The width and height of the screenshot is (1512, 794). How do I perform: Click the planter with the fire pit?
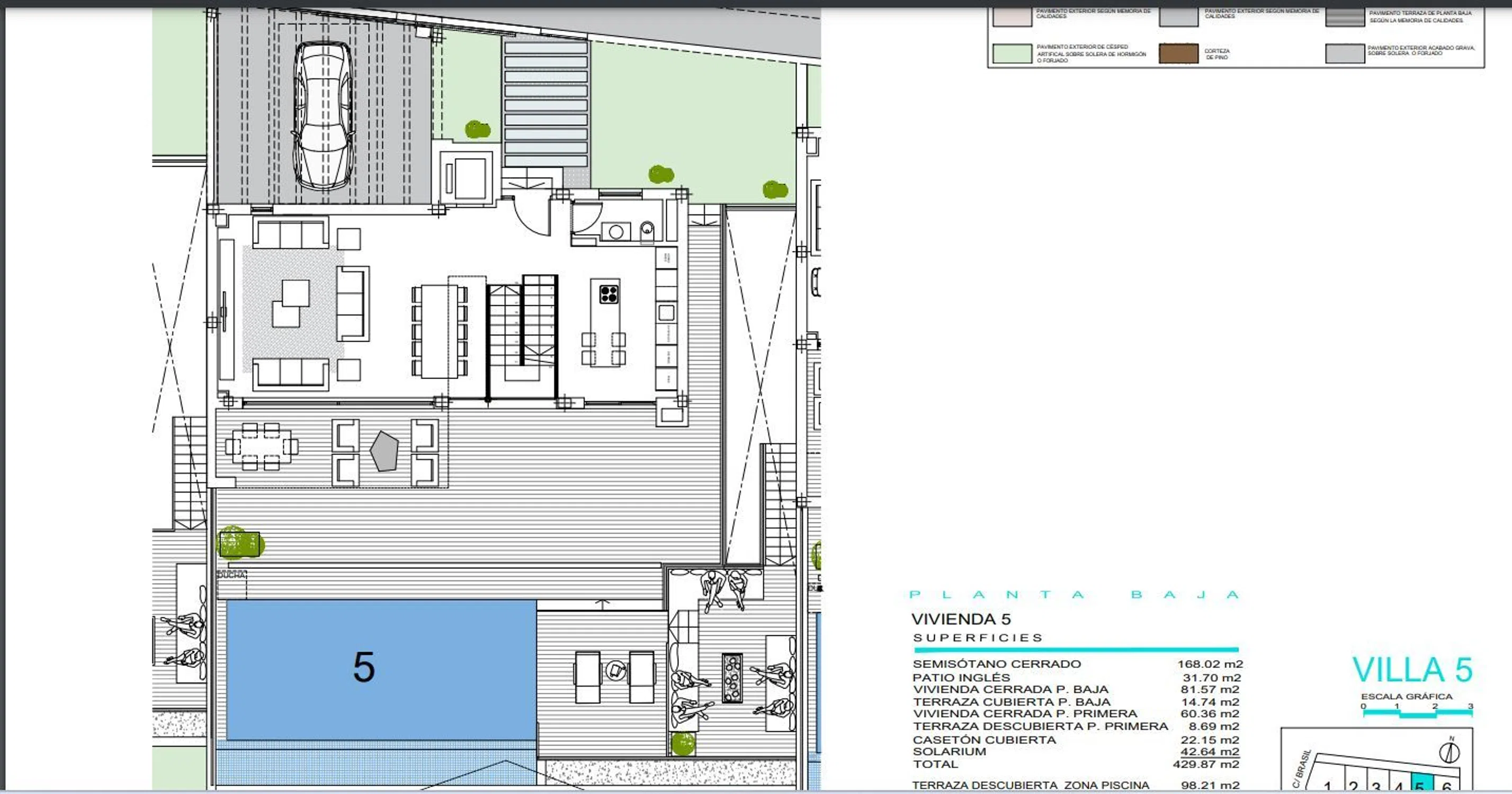click(732, 679)
